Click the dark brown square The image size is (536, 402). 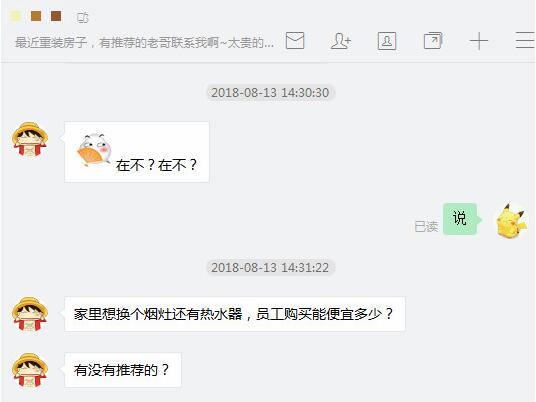pyautogui.click(x=56, y=16)
